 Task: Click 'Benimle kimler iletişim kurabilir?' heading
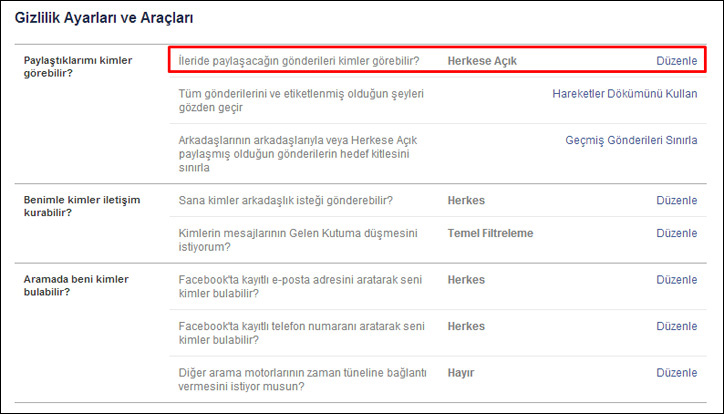pos(82,206)
